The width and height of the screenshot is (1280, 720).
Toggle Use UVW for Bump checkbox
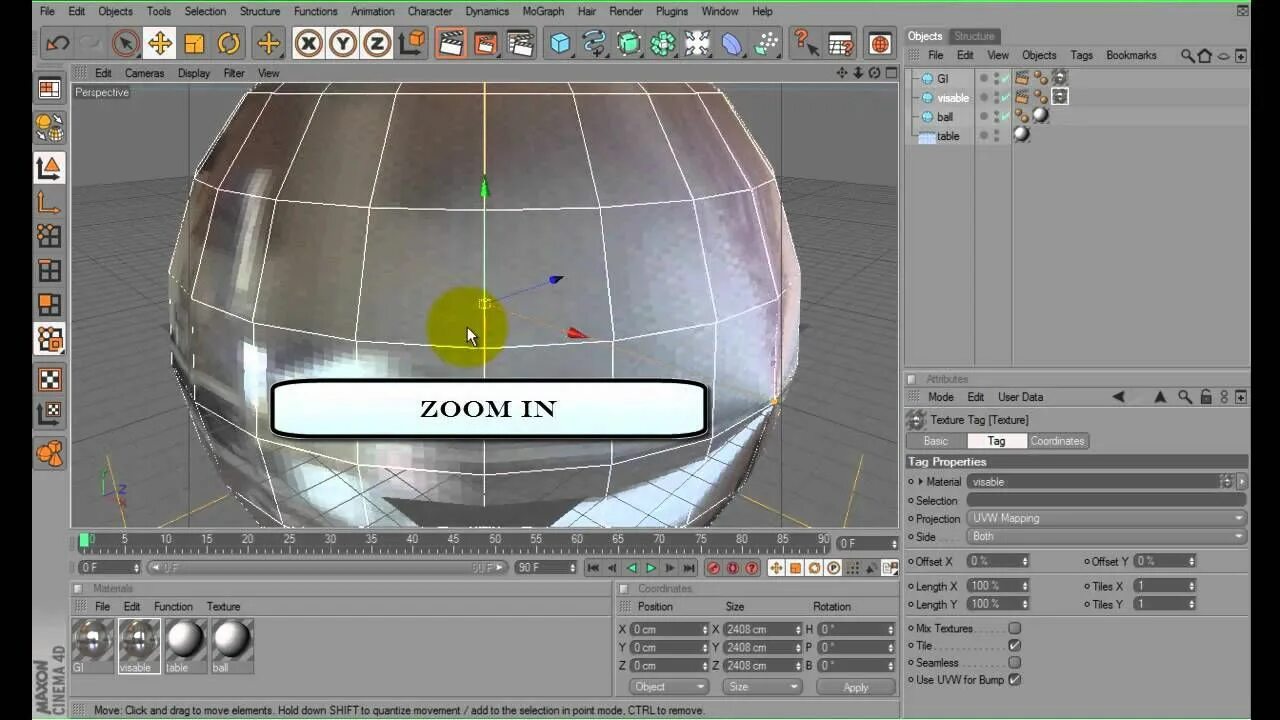coord(1014,679)
